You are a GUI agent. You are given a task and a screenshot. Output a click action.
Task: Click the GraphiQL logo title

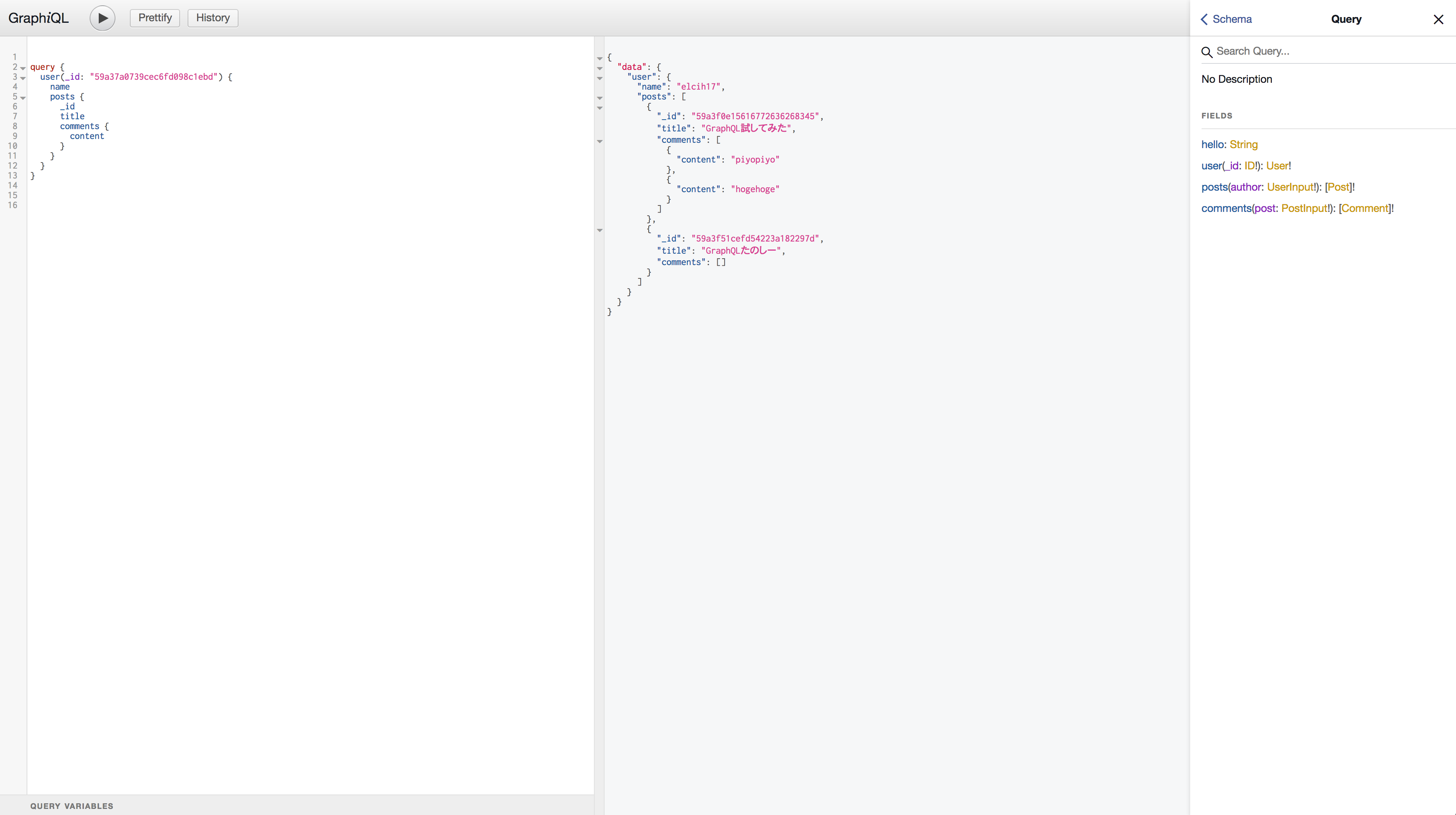pyautogui.click(x=38, y=18)
